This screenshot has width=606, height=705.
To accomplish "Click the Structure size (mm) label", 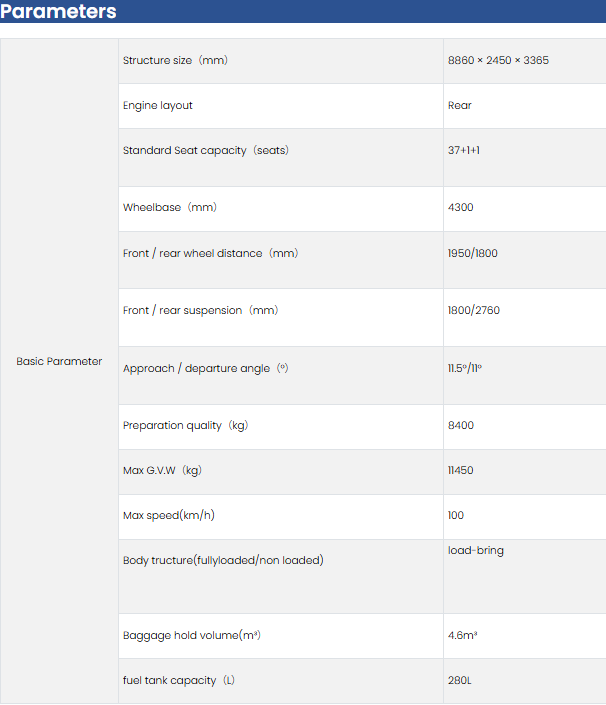I will [x=175, y=60].
